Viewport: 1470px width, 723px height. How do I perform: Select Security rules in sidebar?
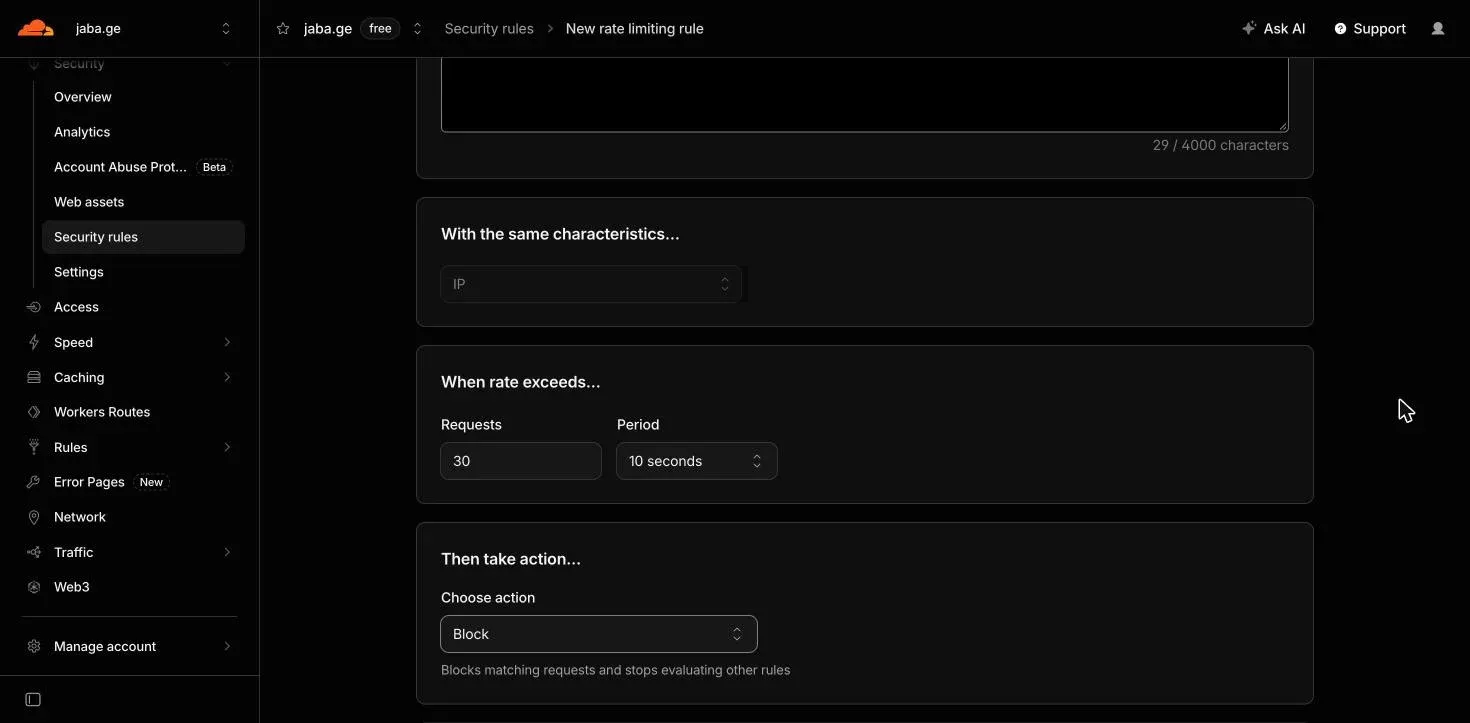[x=143, y=237]
